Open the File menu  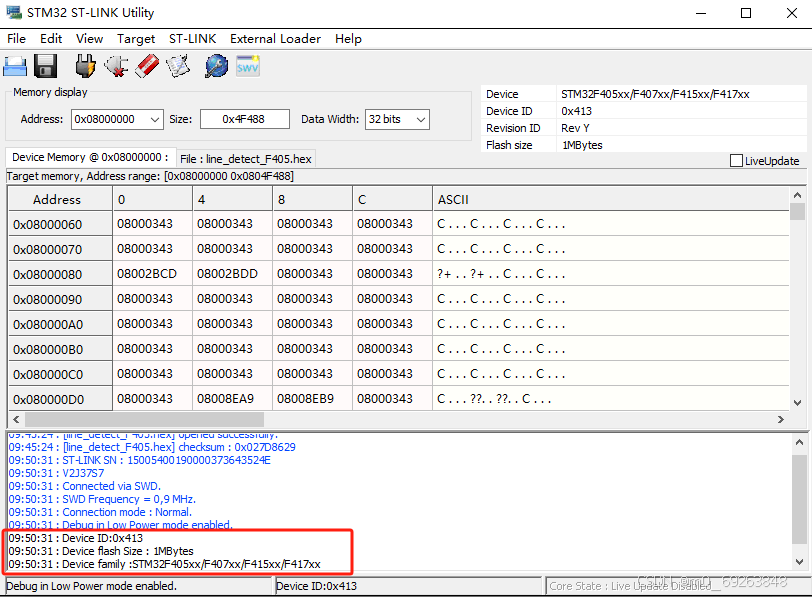click(x=16, y=39)
